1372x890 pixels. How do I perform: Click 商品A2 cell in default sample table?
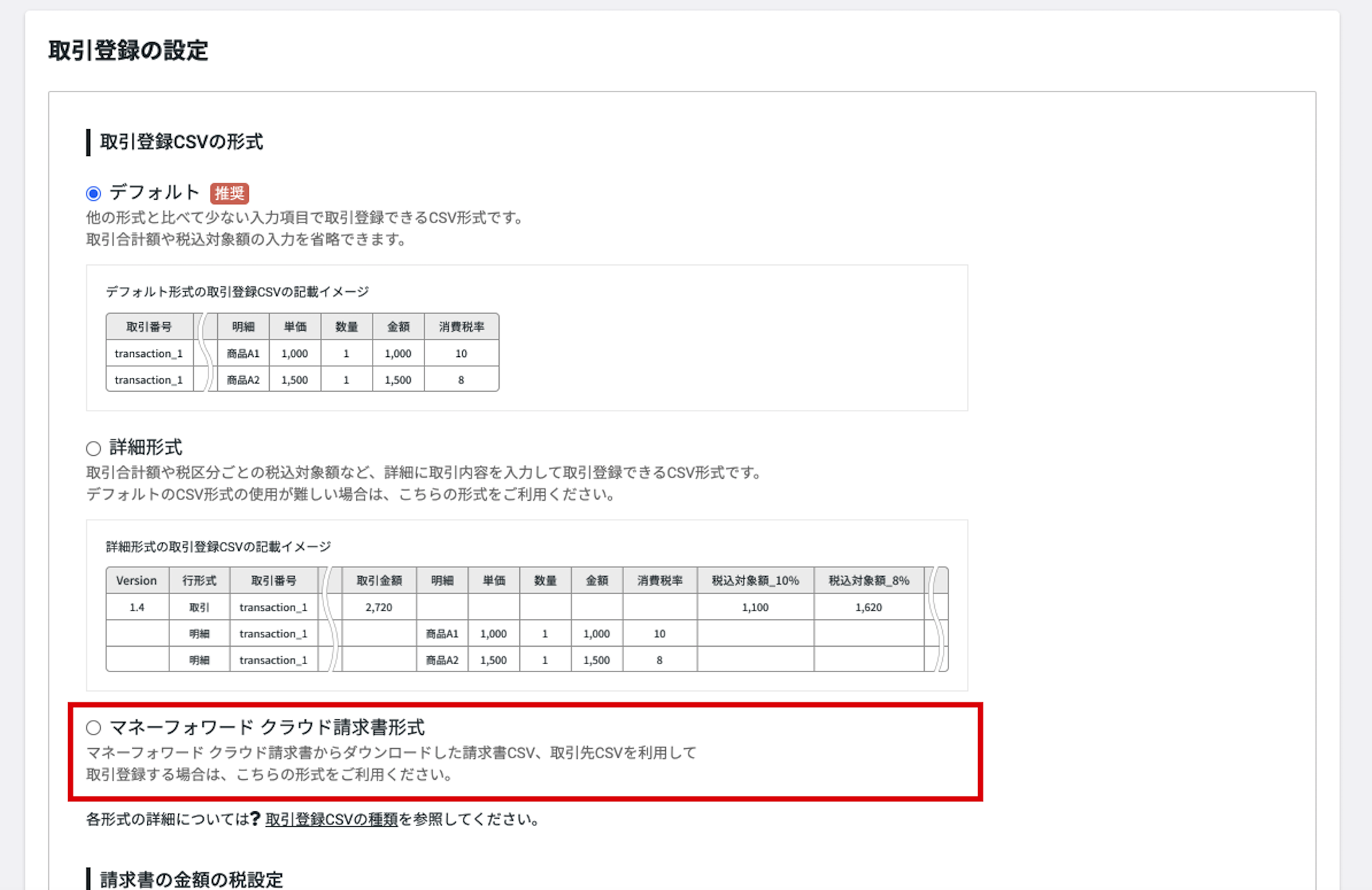point(243,380)
